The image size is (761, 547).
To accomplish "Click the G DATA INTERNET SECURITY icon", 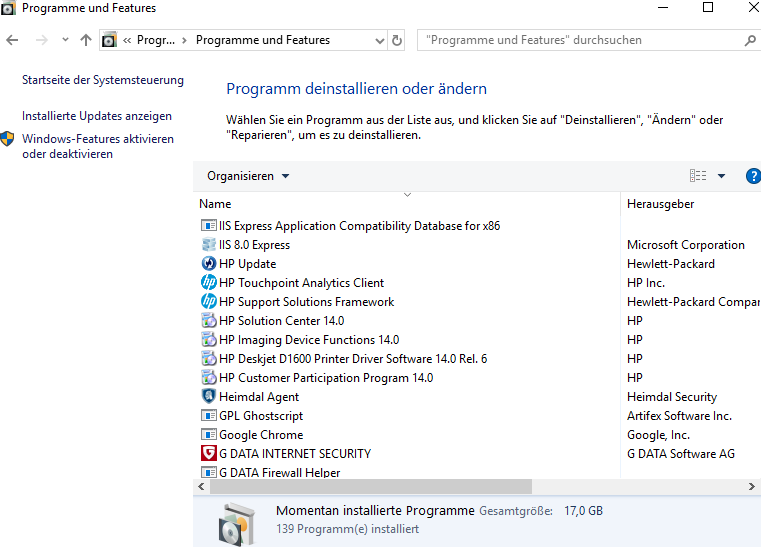I will (209, 453).
